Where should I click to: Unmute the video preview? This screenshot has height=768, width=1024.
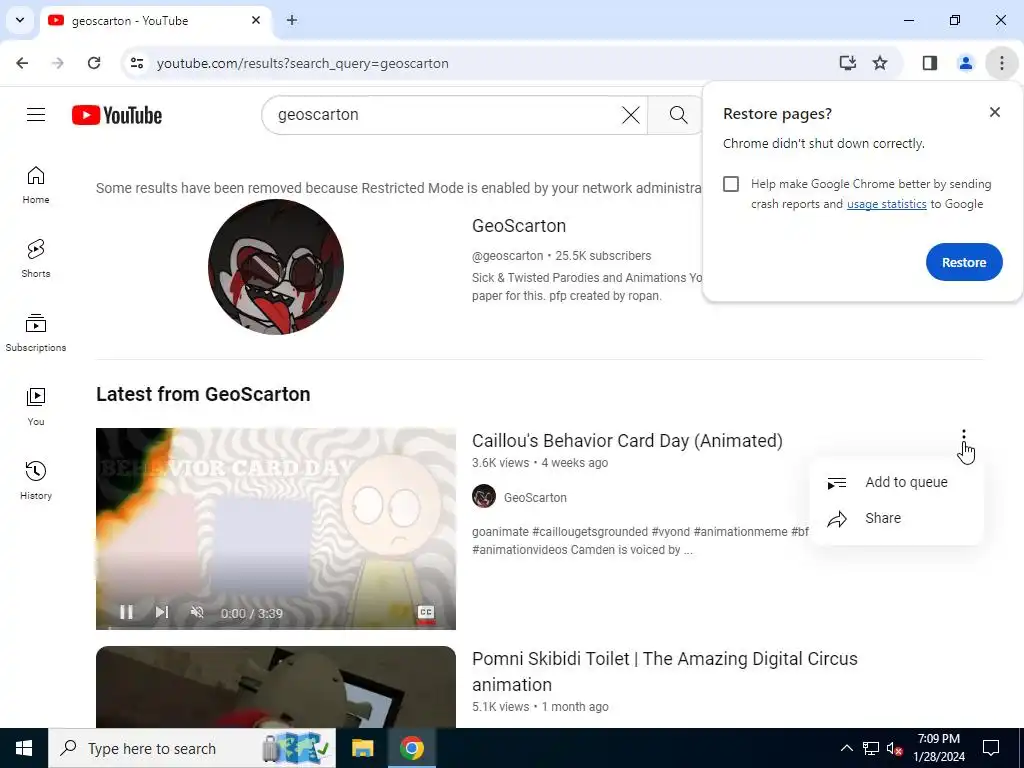pyautogui.click(x=197, y=612)
